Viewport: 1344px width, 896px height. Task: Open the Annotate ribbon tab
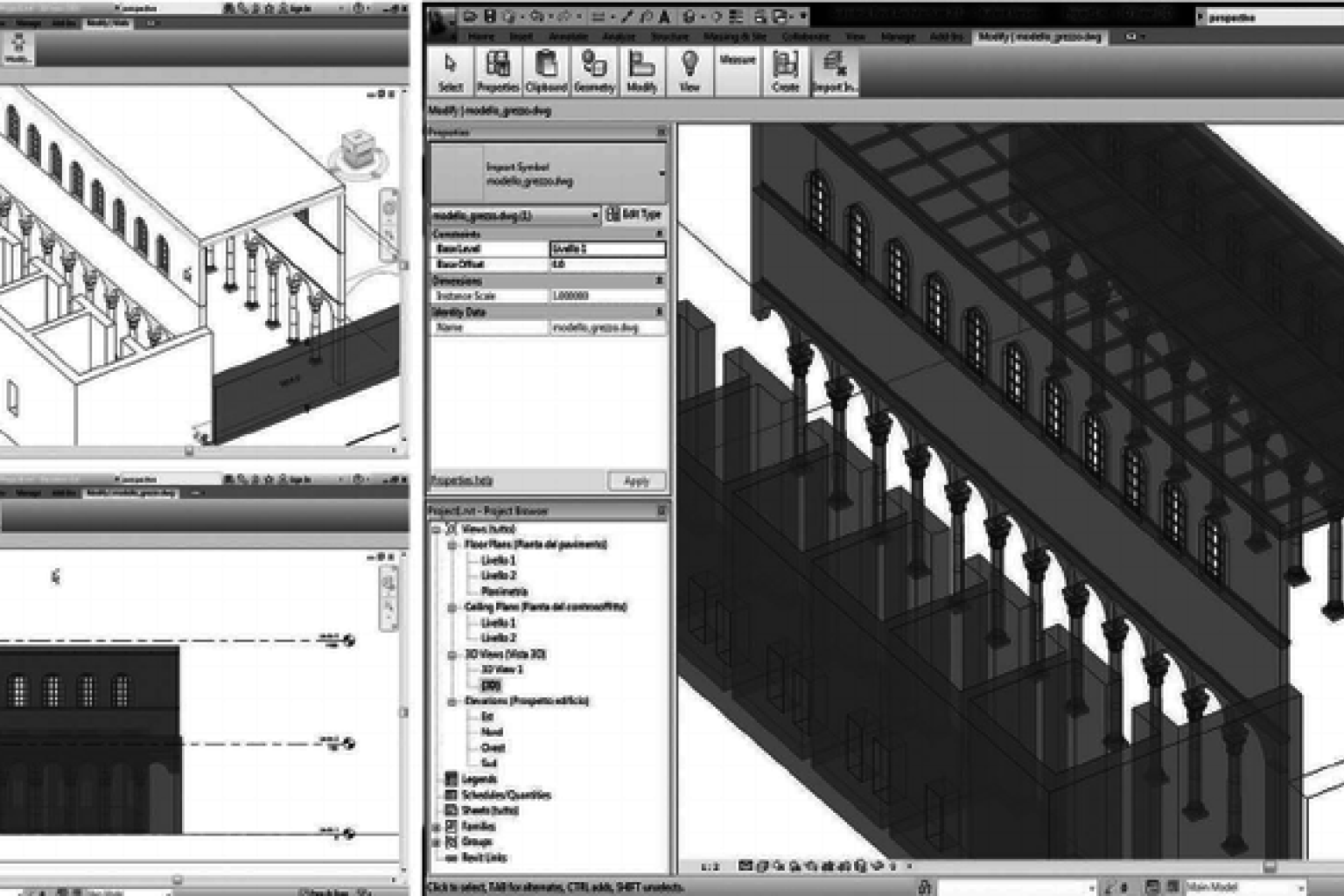(x=568, y=37)
